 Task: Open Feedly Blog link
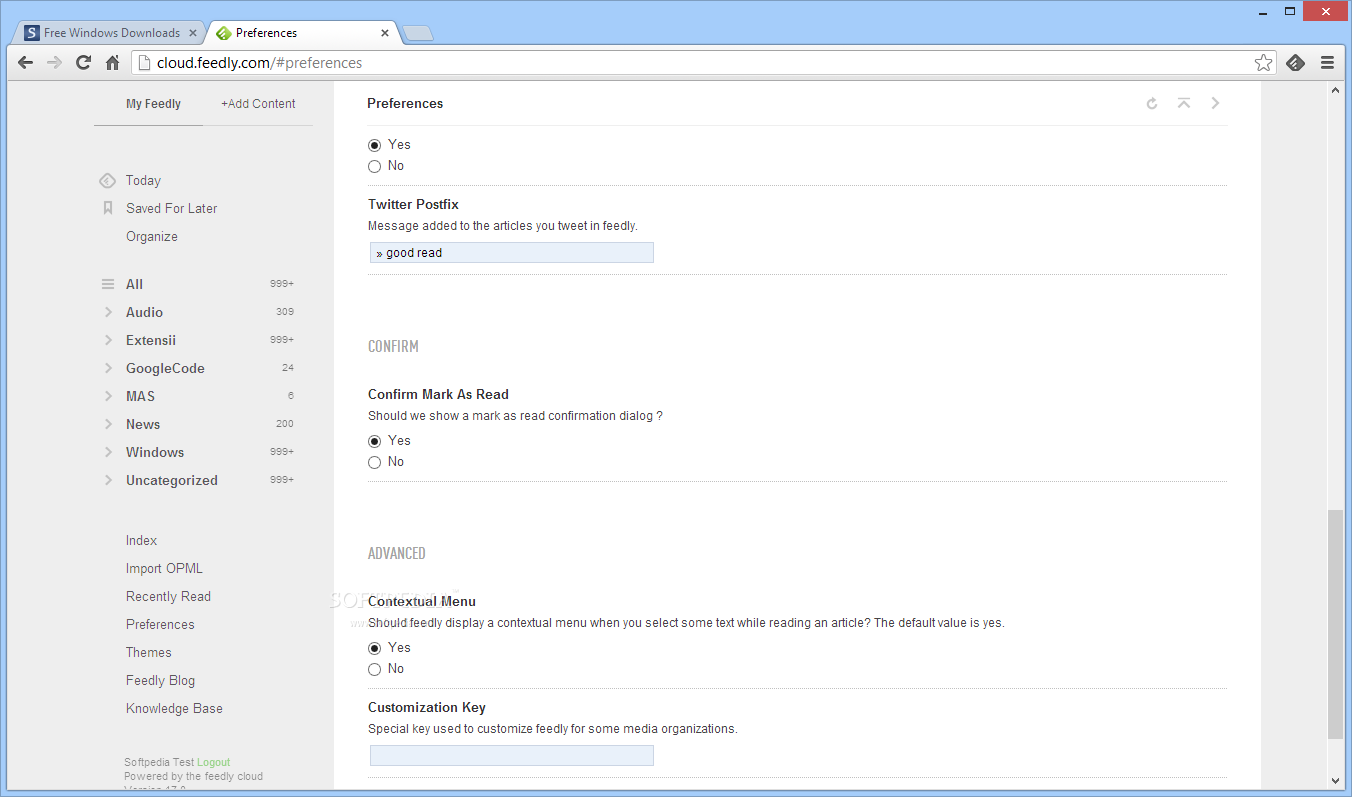click(x=160, y=680)
